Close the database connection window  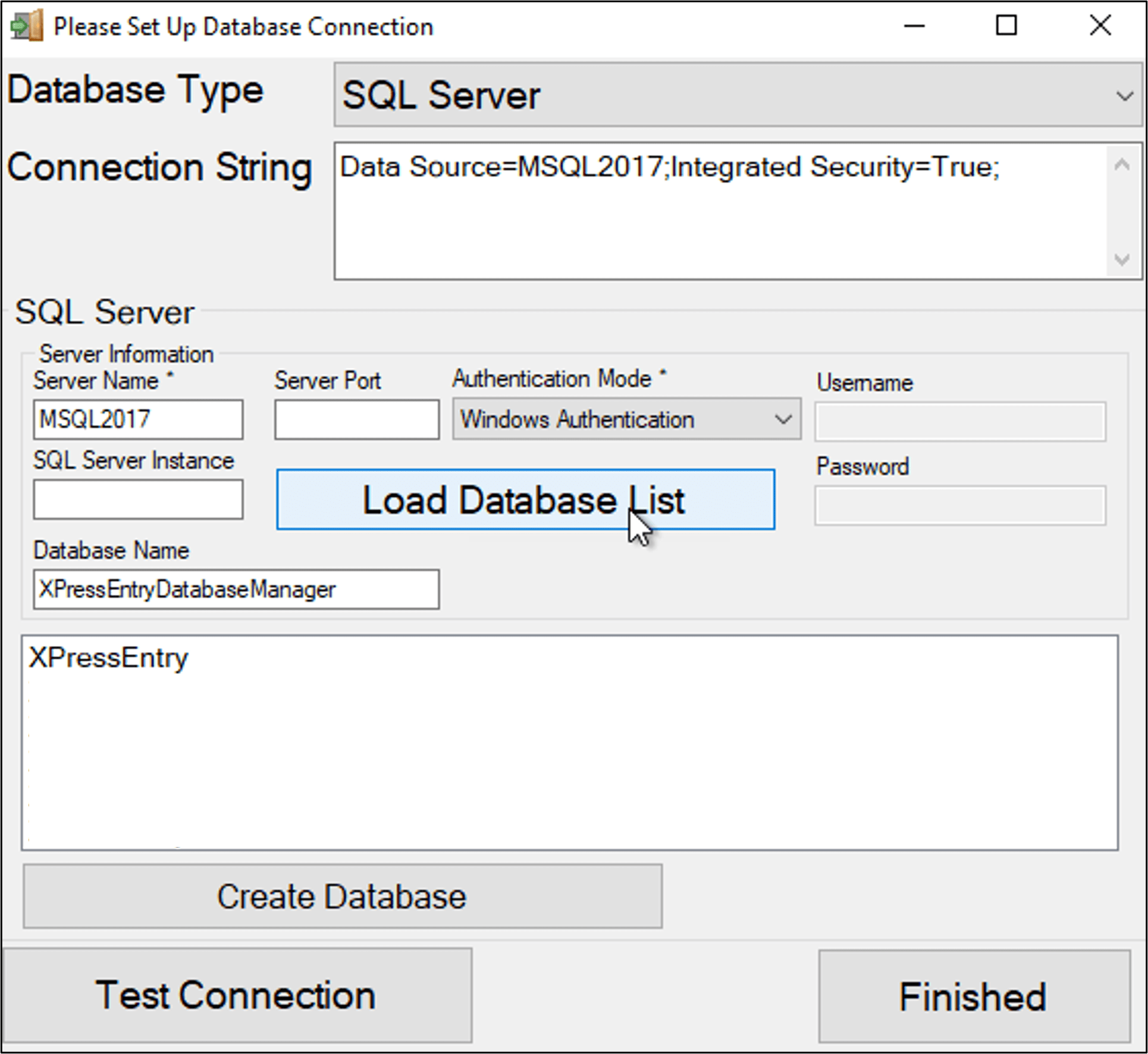[1100, 26]
